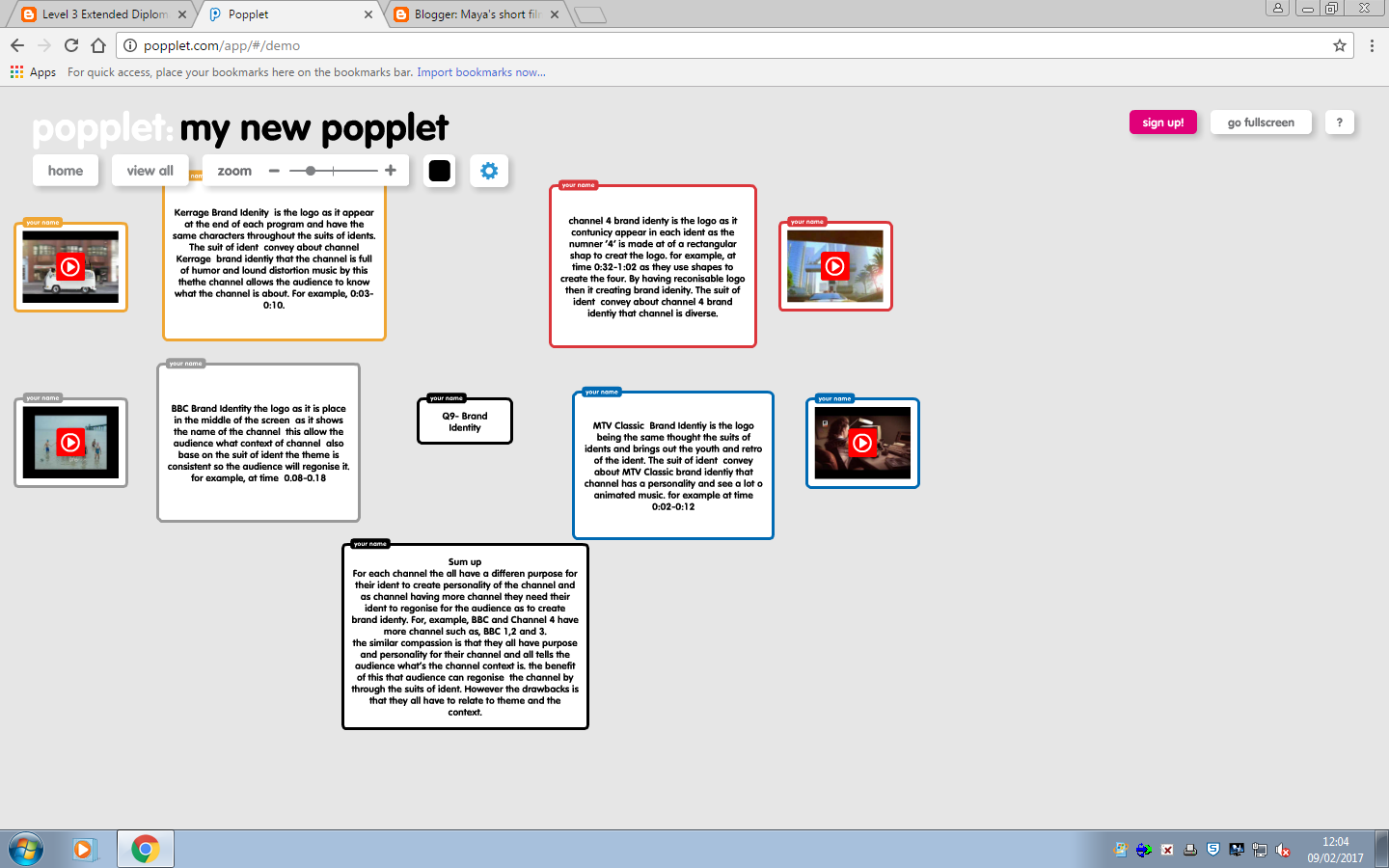Click the zoom minus icon
The height and width of the screenshot is (868, 1389).
(x=274, y=171)
